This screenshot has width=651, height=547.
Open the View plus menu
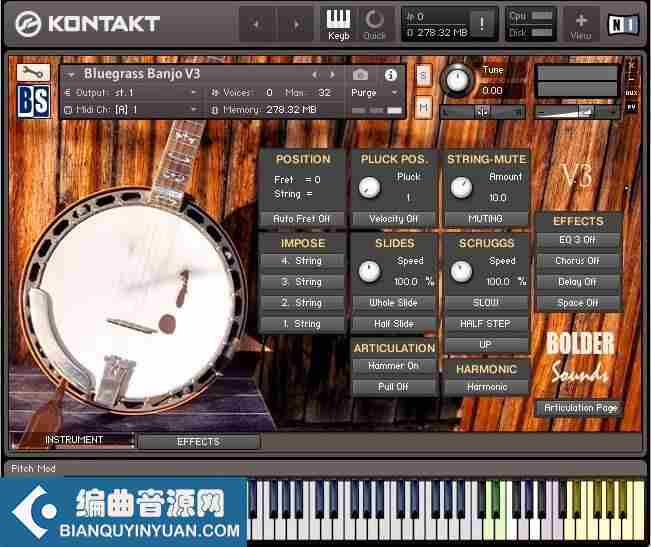(580, 26)
